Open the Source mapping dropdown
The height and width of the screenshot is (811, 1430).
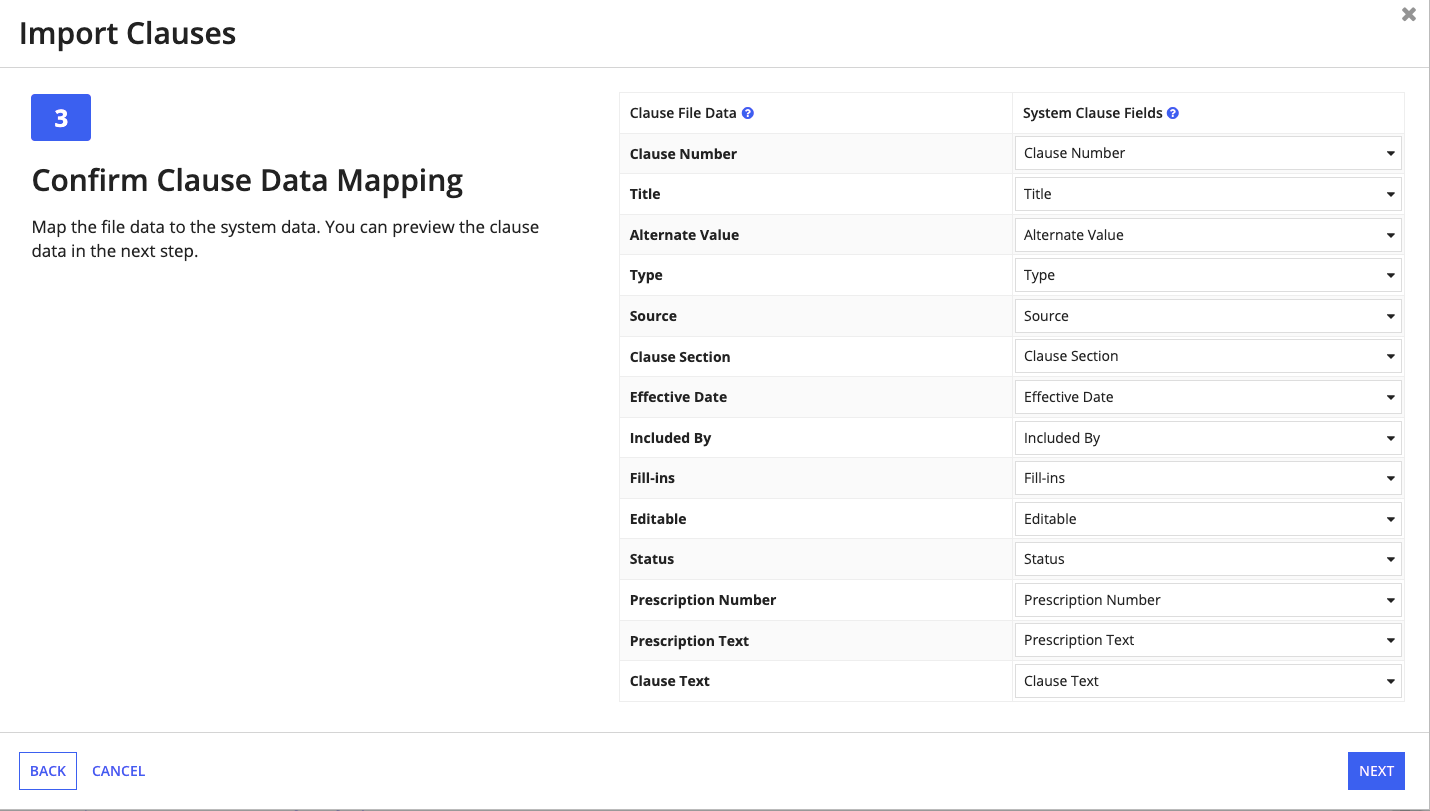point(1208,316)
